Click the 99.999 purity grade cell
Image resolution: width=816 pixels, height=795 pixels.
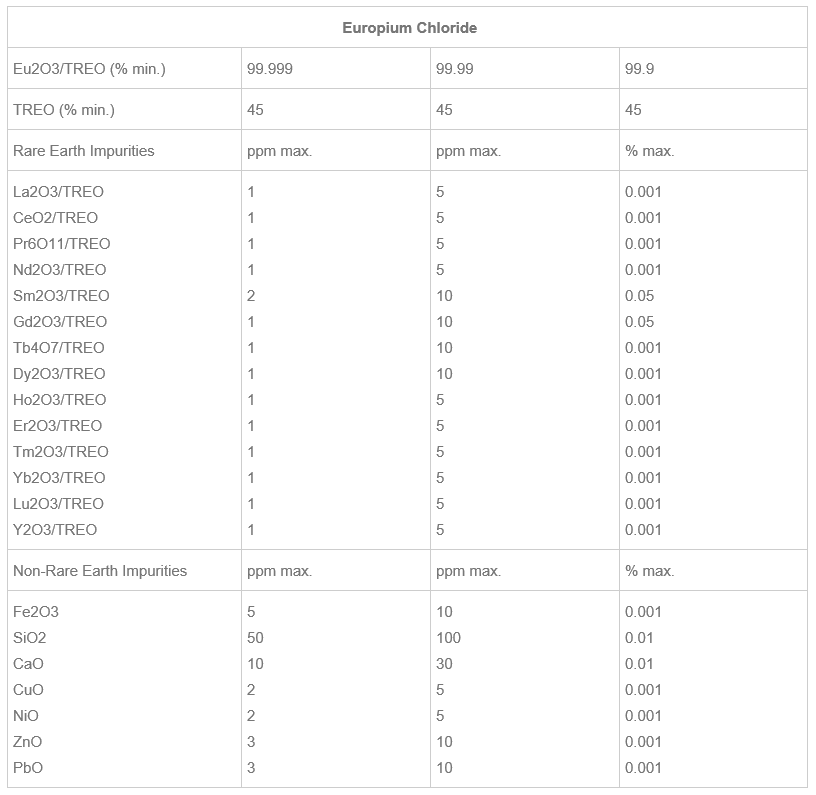pos(270,69)
